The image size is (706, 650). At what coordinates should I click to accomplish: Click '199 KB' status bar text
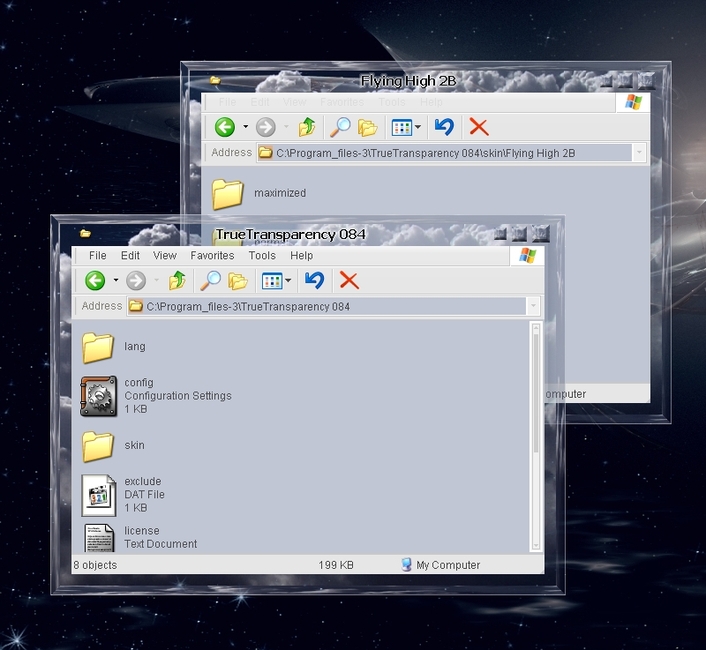pyautogui.click(x=336, y=565)
